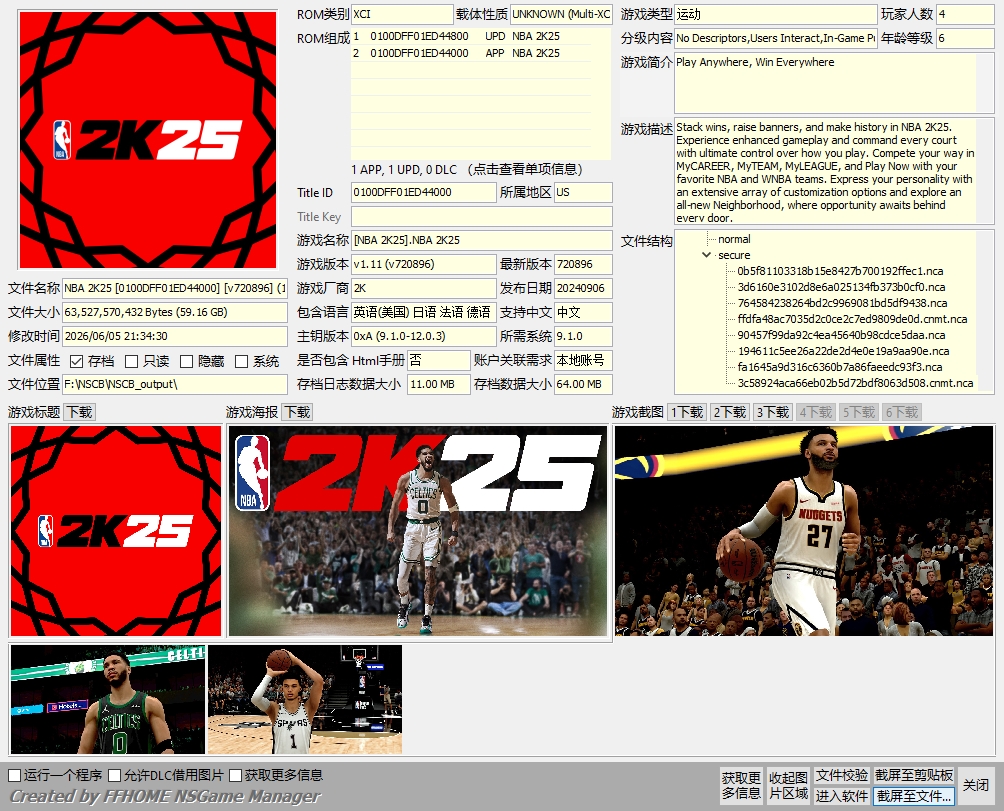The height and width of the screenshot is (811, 1004).
Task: Select the red 2K25 title image thumbnail
Action: click(116, 531)
